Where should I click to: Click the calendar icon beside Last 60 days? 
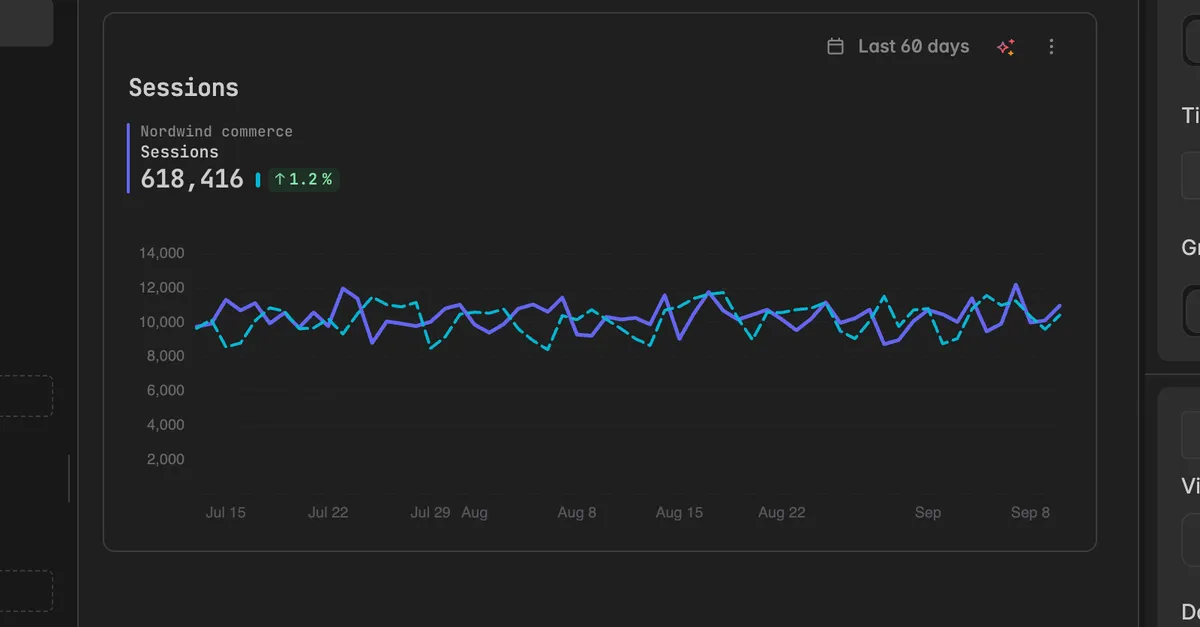point(835,47)
